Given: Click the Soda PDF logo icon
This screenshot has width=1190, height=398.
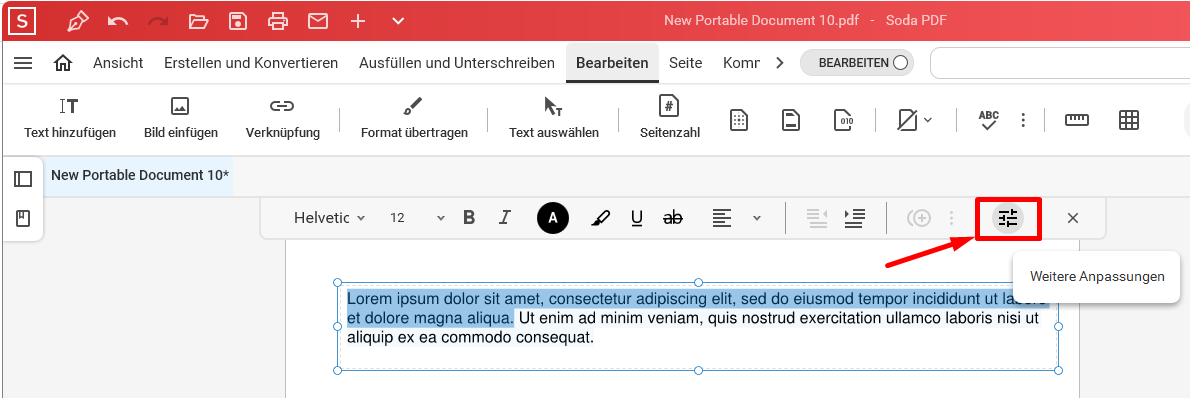Looking at the screenshot, I should tap(22, 21).
